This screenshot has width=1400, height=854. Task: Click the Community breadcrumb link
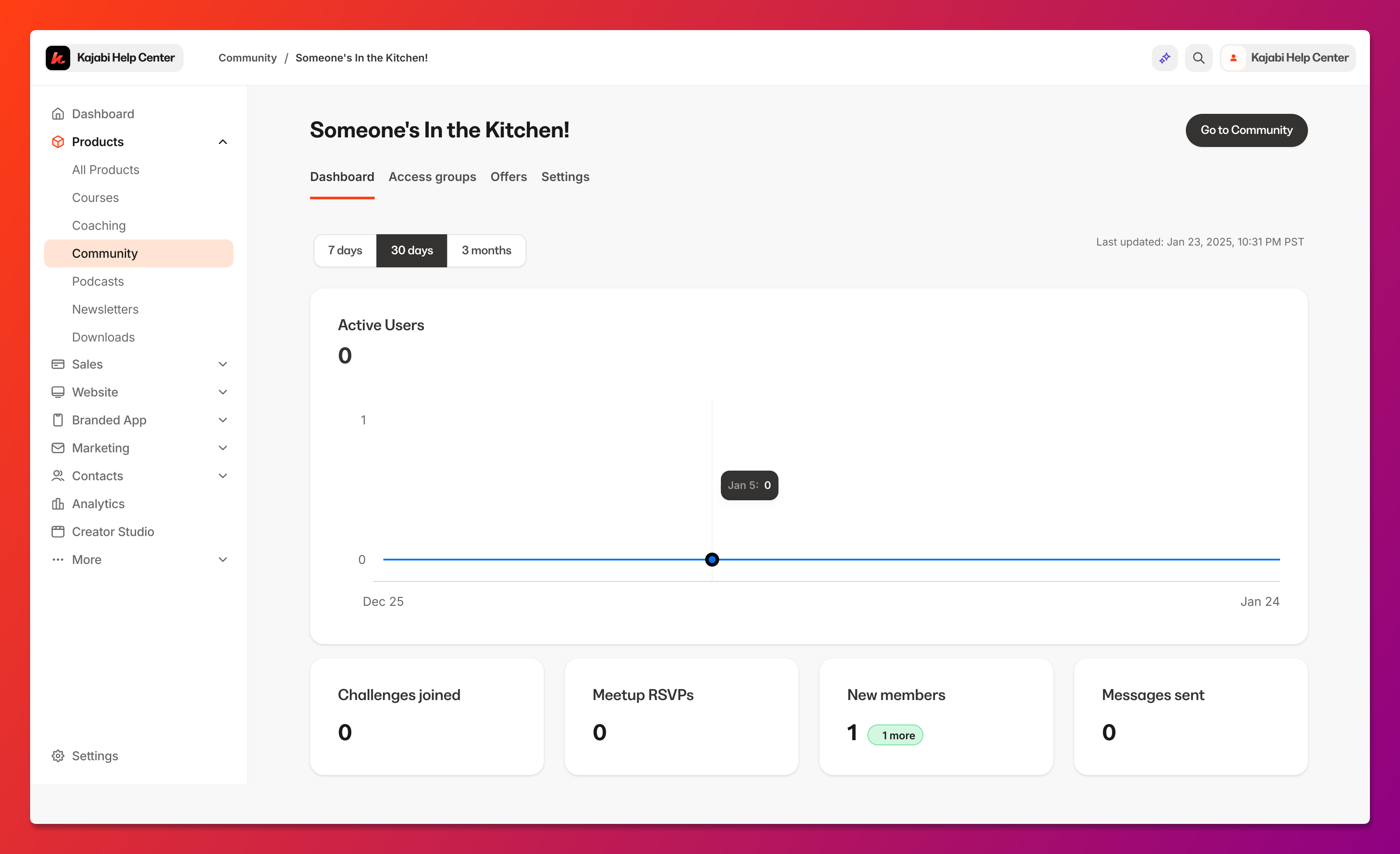(247, 58)
